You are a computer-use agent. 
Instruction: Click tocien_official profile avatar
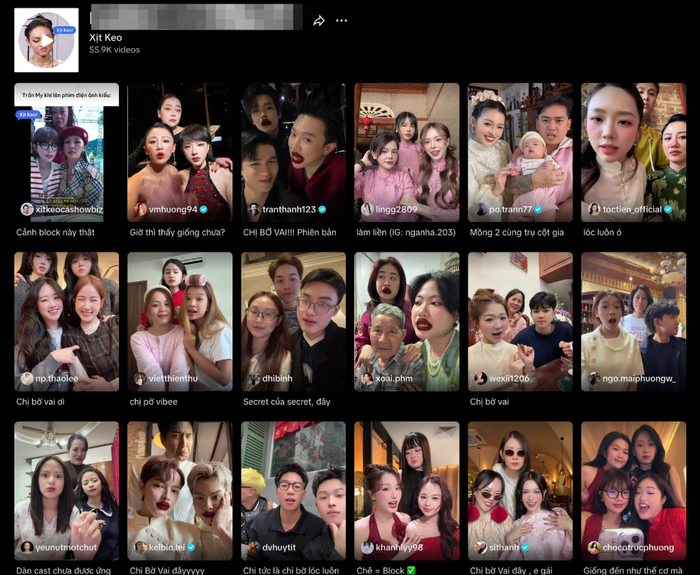pyautogui.click(x=594, y=210)
